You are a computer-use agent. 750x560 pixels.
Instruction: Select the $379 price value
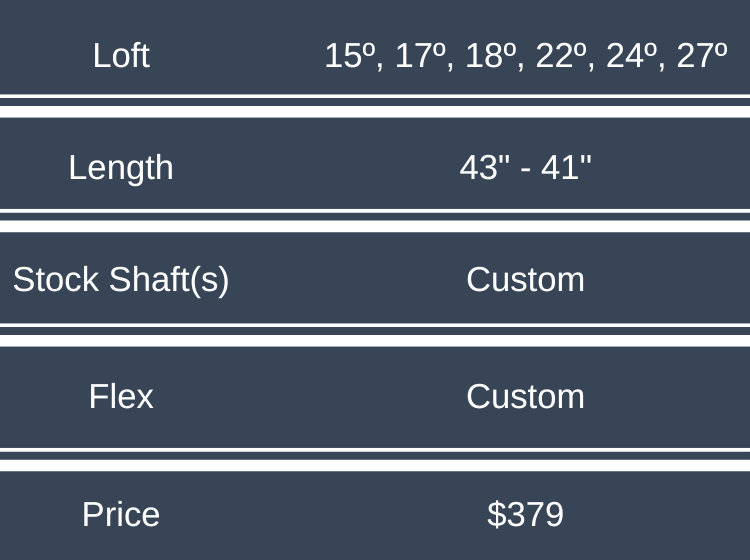(525, 514)
